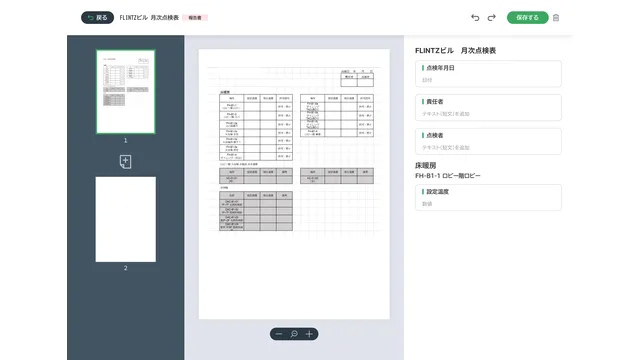
Task: Click the magnifier zoom reset icon
Action: tap(294, 334)
